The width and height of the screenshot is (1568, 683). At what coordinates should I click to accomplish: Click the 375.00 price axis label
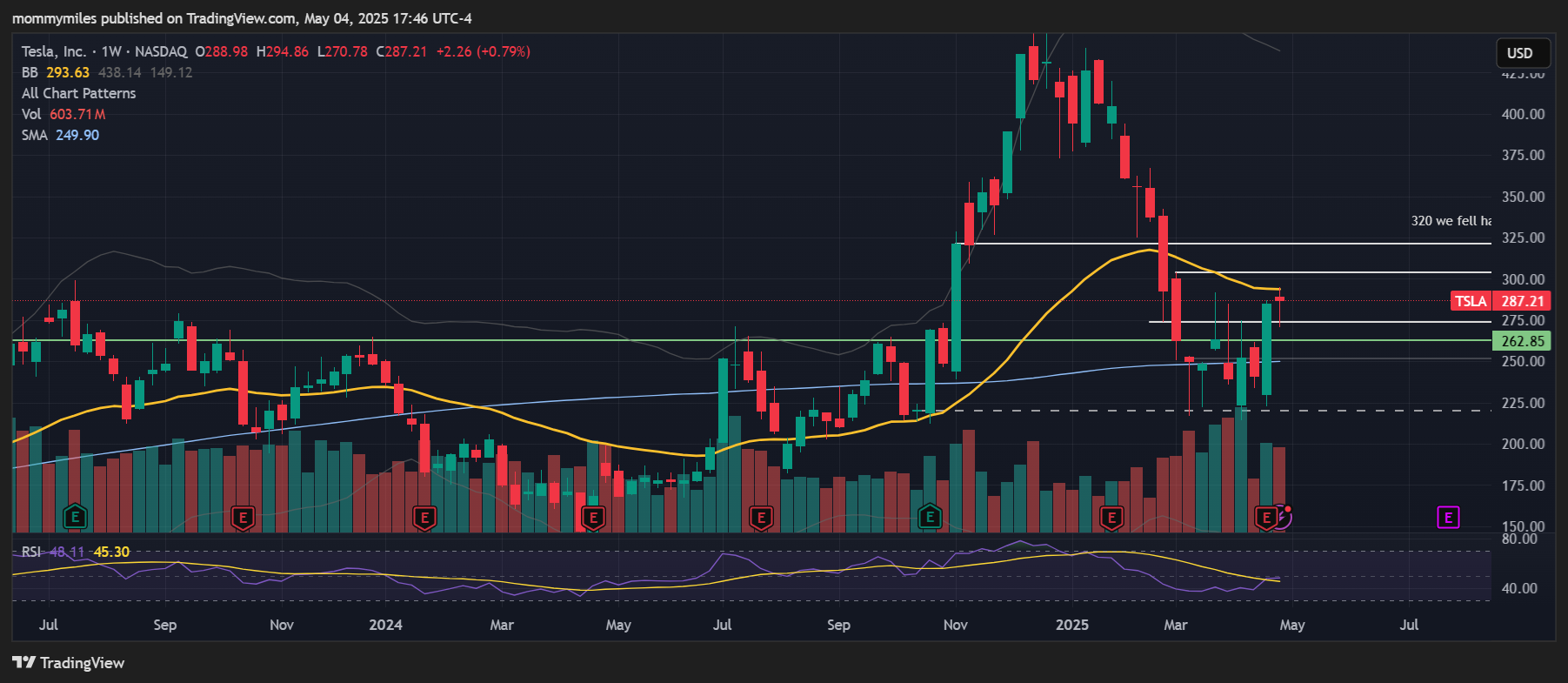1523,155
